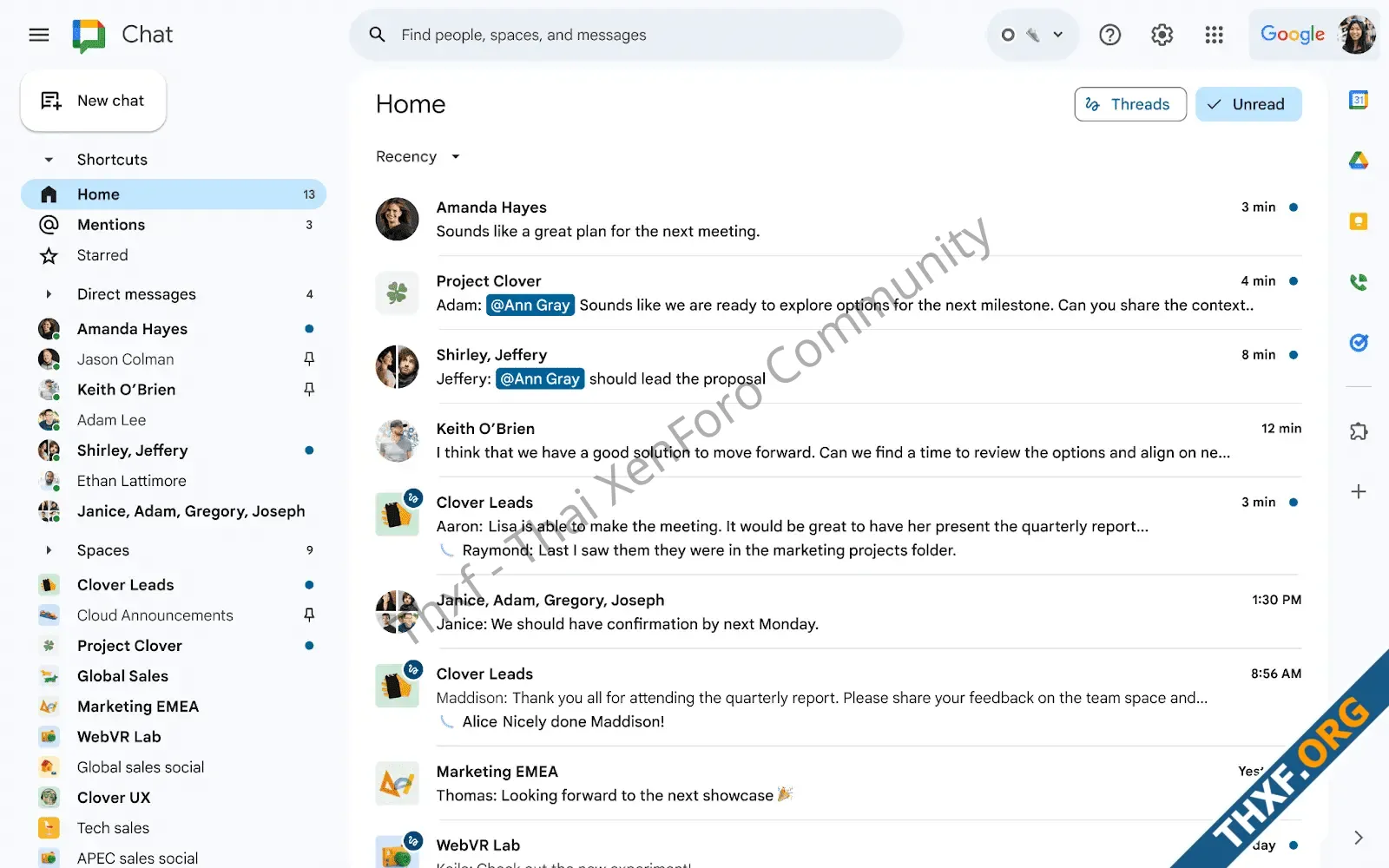This screenshot has width=1389, height=868.
Task: Click the Find people, spaces, and messages box
Action: pos(626,35)
